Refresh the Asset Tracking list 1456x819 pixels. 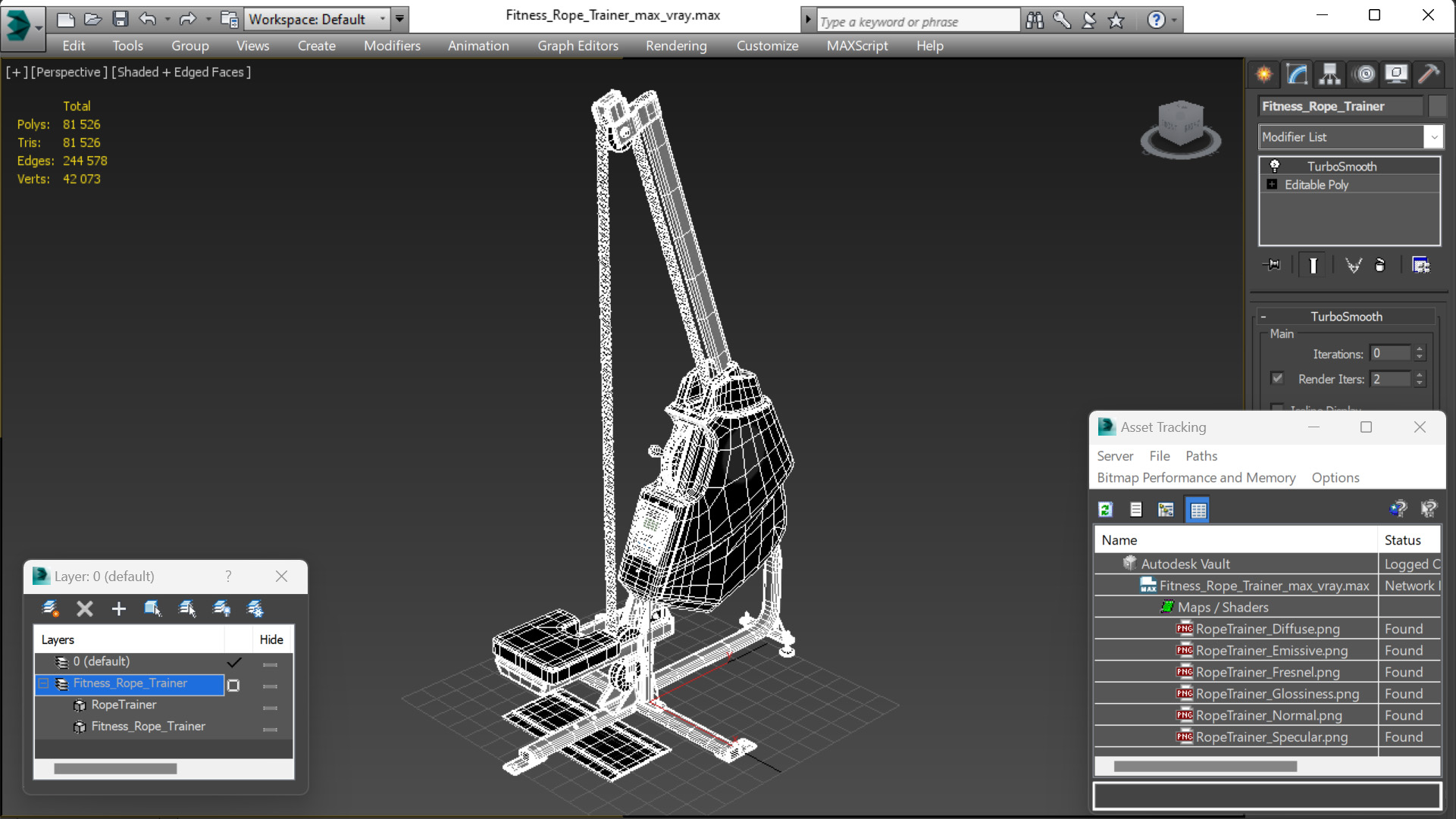1105,510
